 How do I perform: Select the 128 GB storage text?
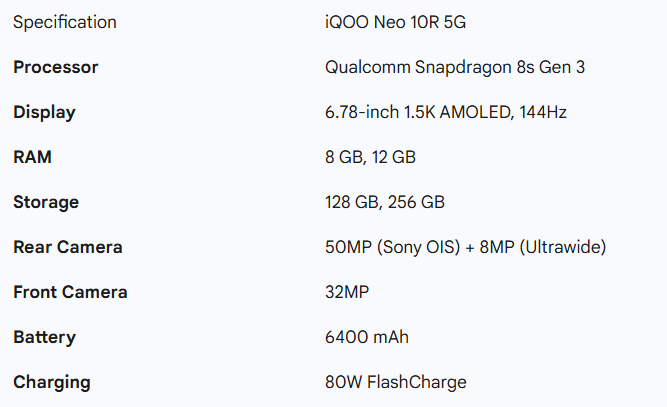point(350,202)
